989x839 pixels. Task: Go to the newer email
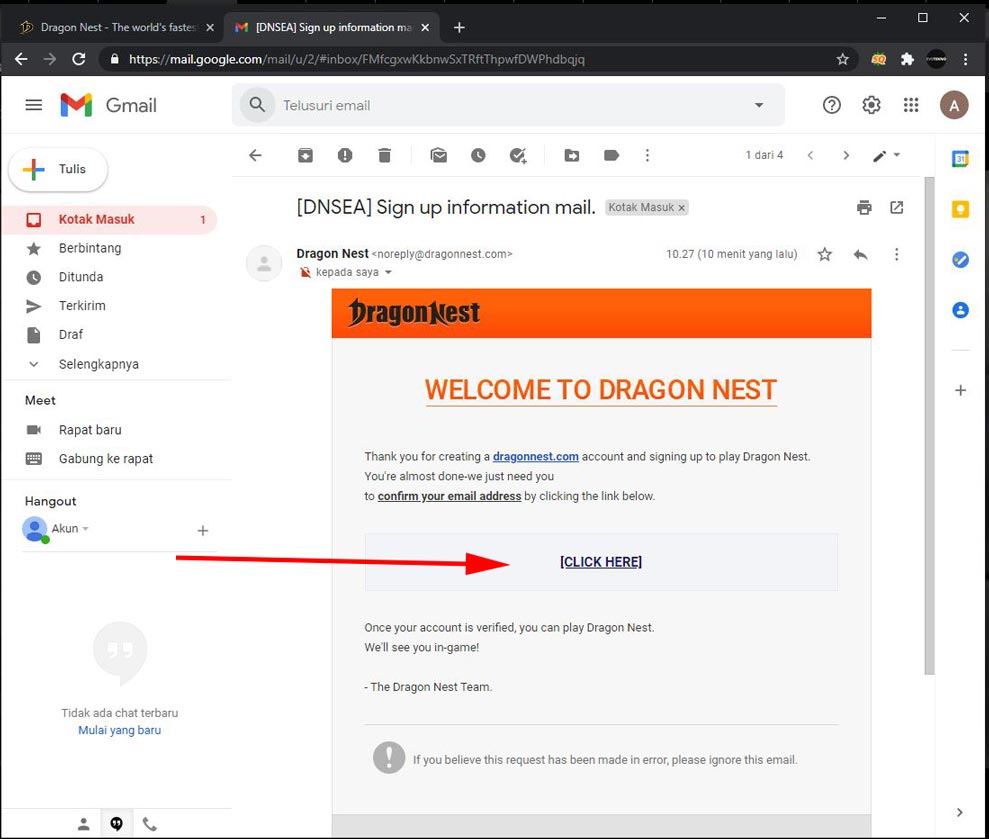pyautogui.click(x=810, y=155)
